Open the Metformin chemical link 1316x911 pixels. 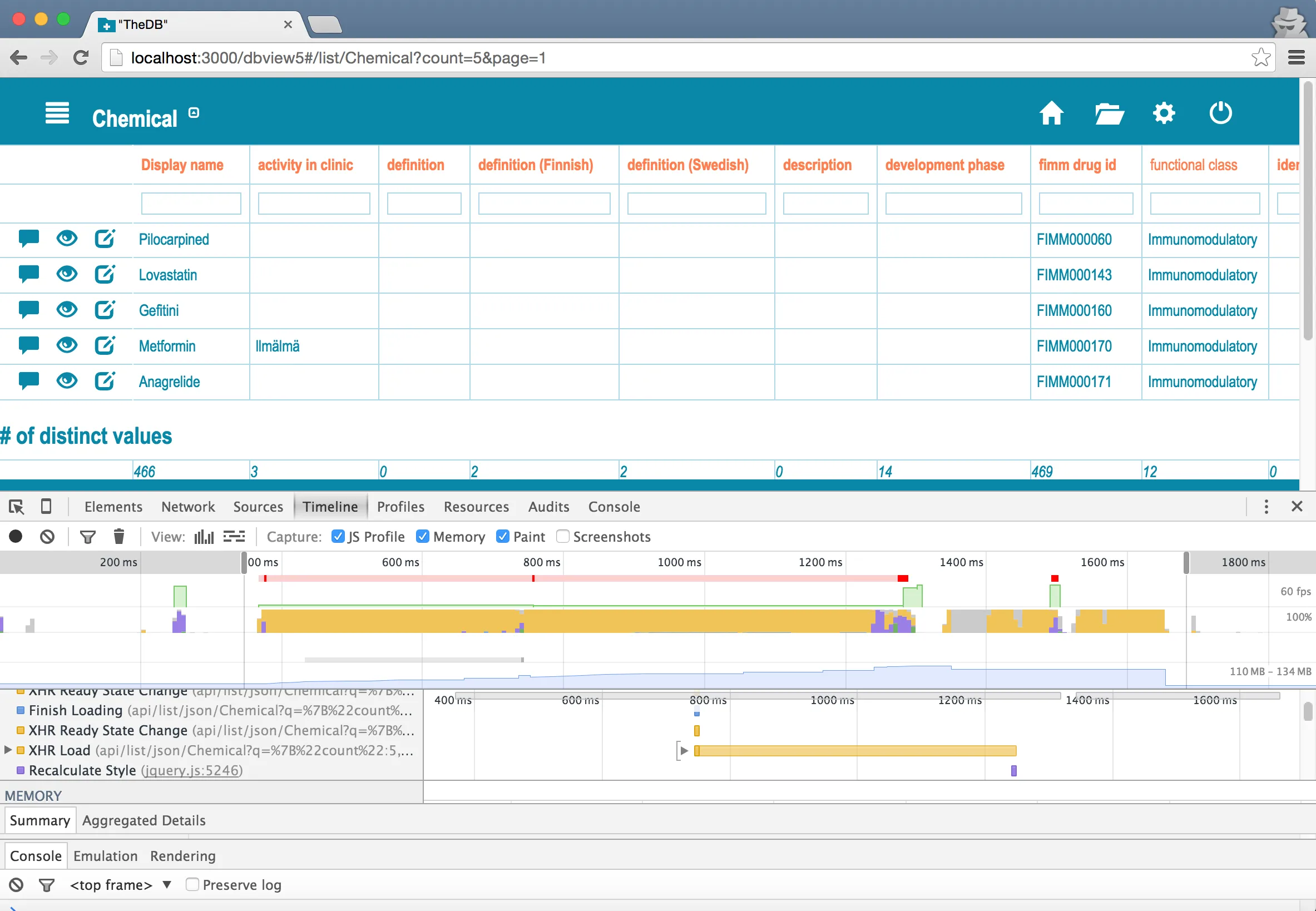tap(167, 346)
